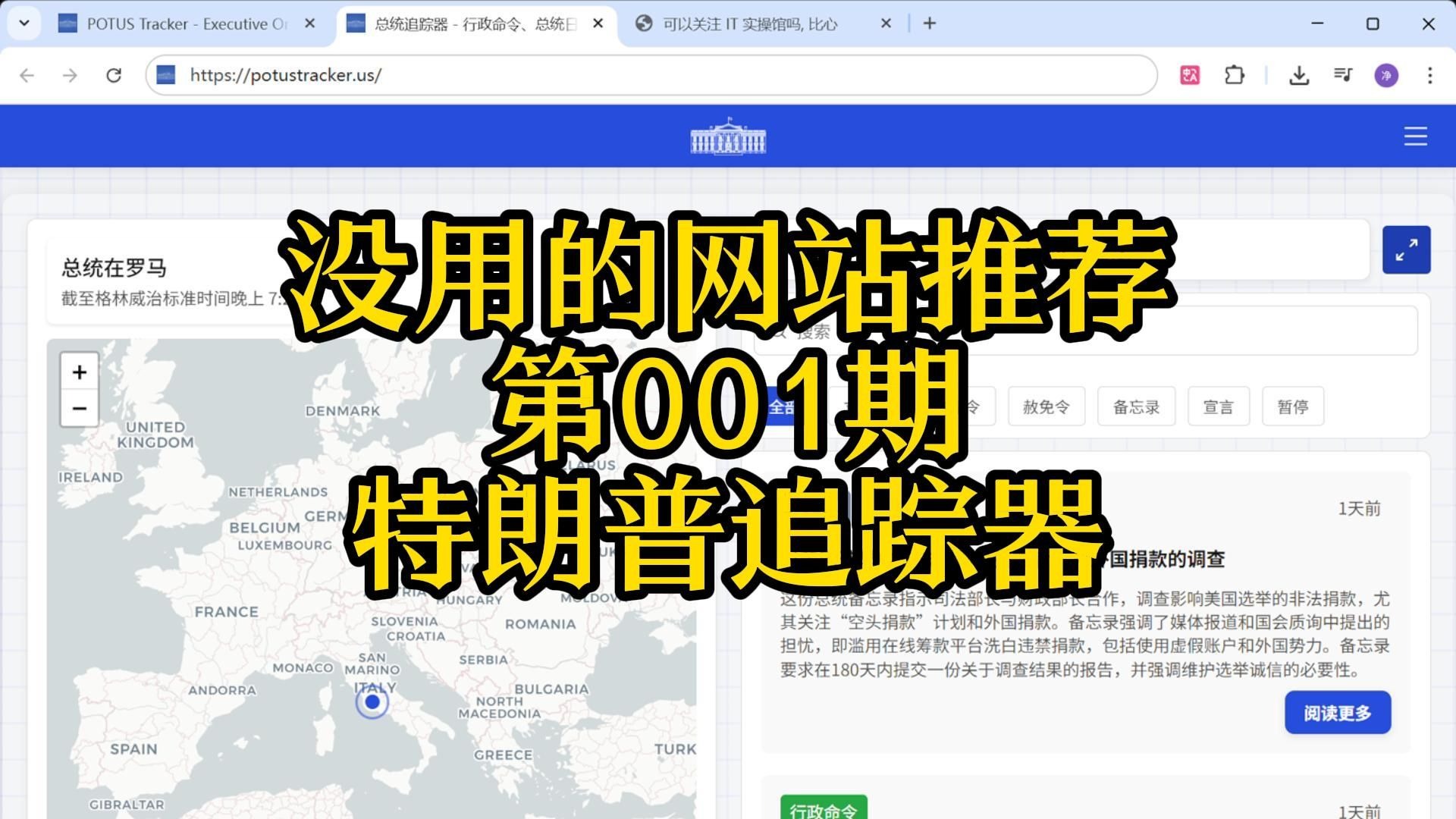
Task: Maximize the browser window
Action: point(1373,24)
